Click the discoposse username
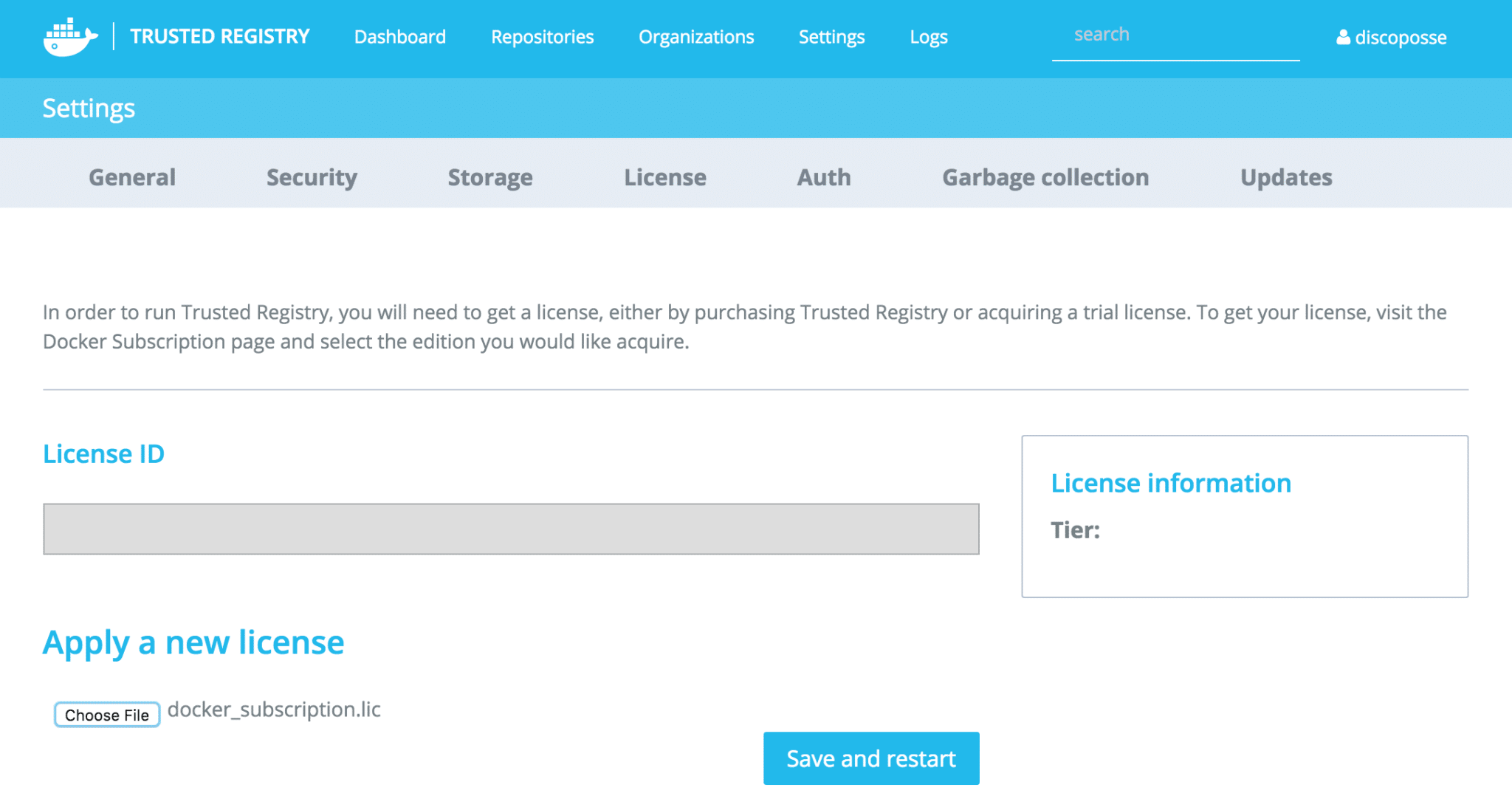 pos(1400,38)
